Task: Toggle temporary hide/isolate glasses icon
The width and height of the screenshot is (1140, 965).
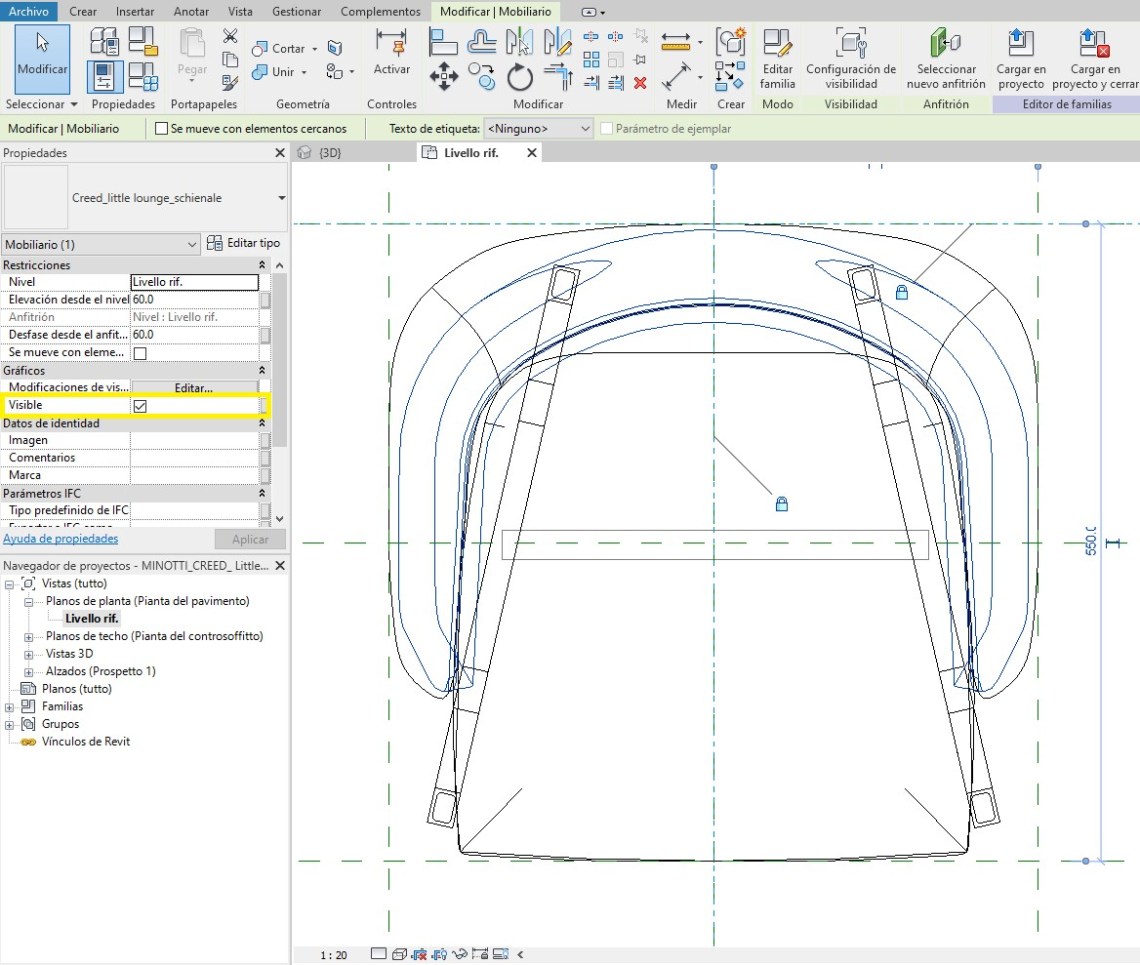Action: click(x=460, y=954)
